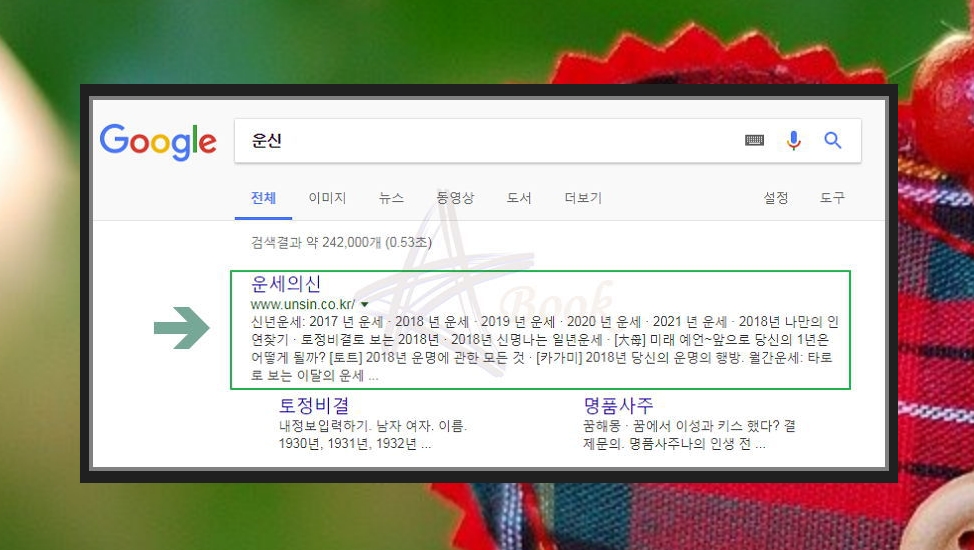Start voice search with microphone icon
Image resolution: width=974 pixels, height=550 pixels.
tap(793, 140)
